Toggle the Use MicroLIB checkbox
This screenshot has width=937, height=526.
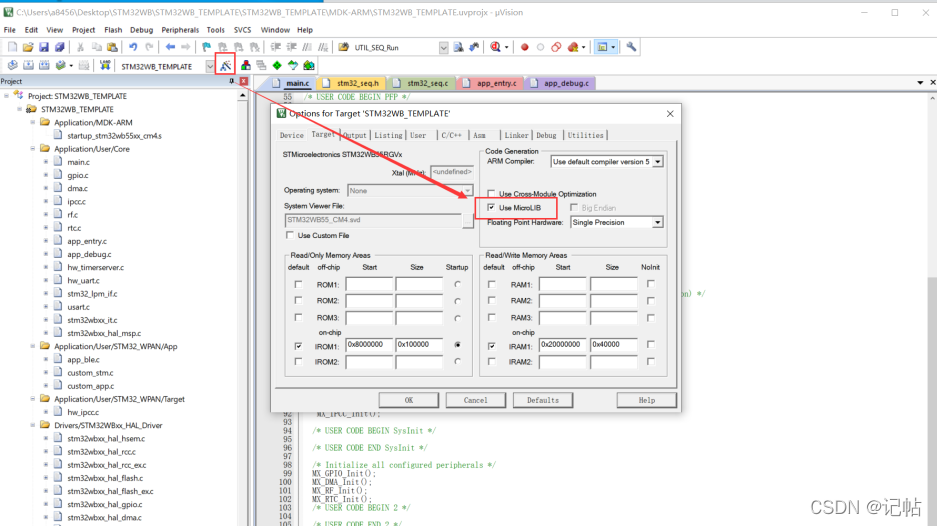(x=491, y=207)
